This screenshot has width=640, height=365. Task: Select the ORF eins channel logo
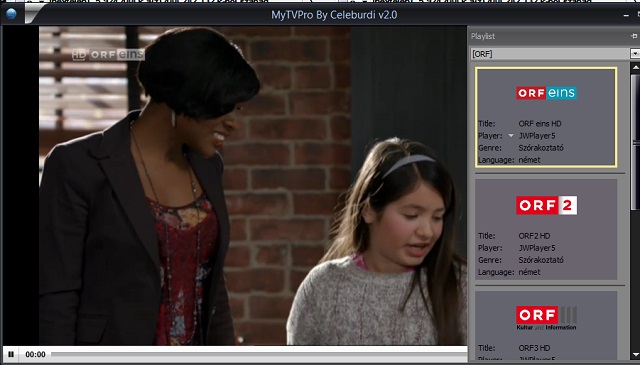[546, 93]
